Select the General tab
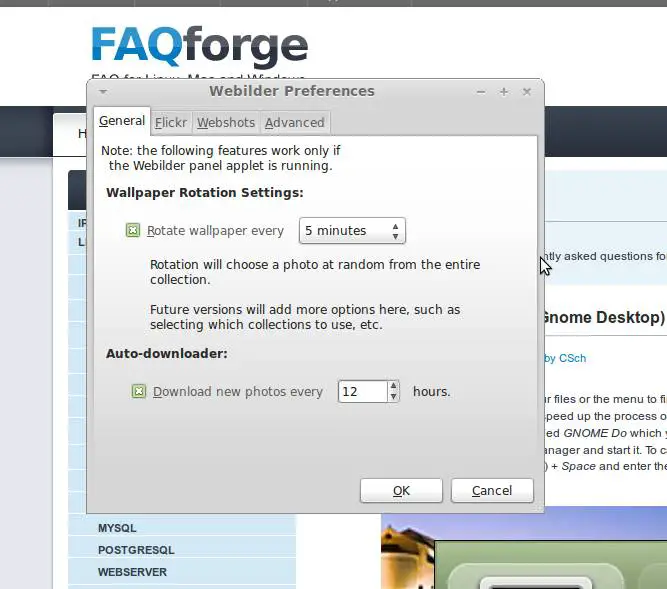This screenshot has width=667, height=589. (122, 121)
